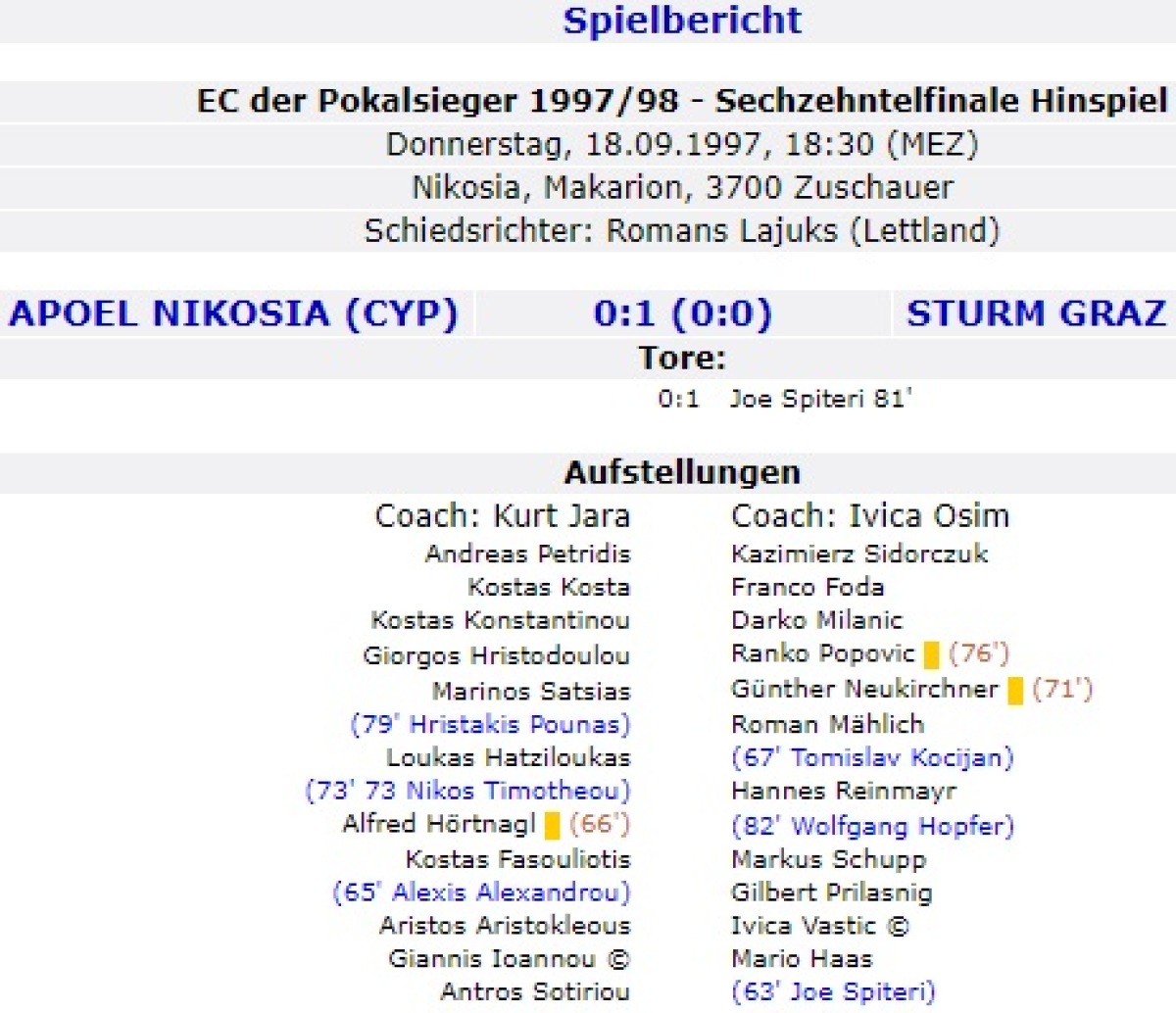The height and width of the screenshot is (1013, 1176).
Task: Select substitute Hristakis Pounas entry
Action: [490, 725]
